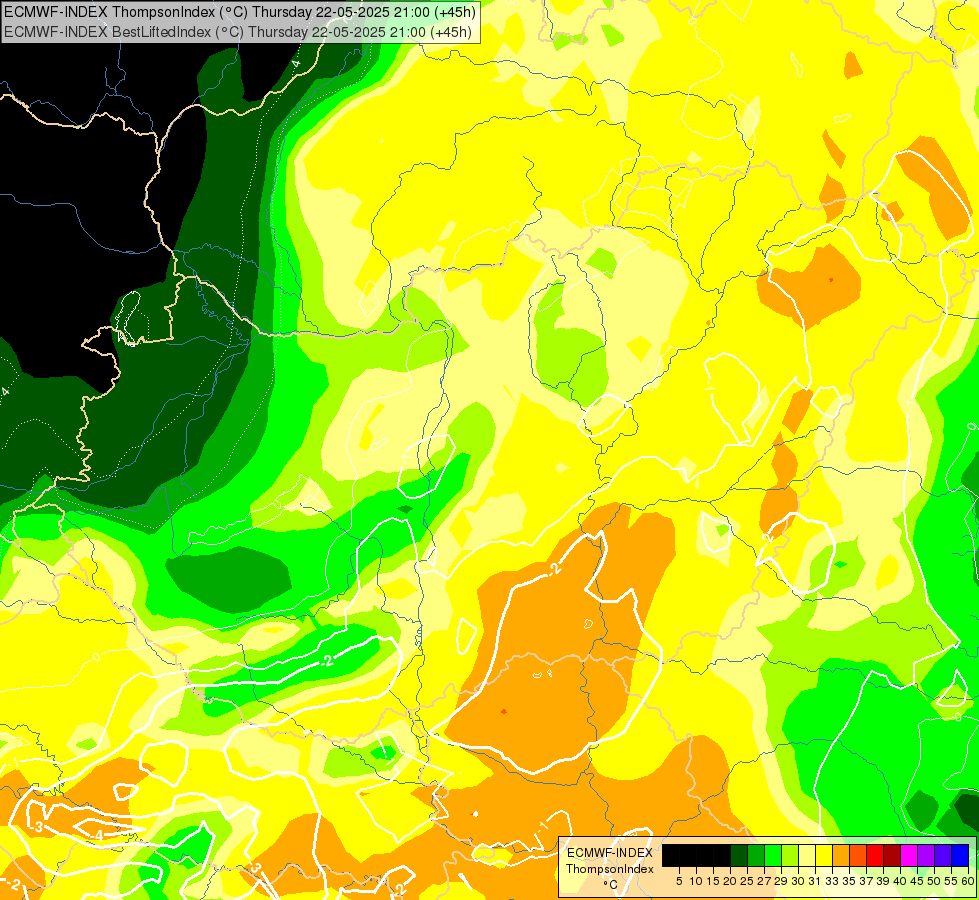Click the legend tick value '27'
This screenshot has height=900, width=979.
point(764,881)
